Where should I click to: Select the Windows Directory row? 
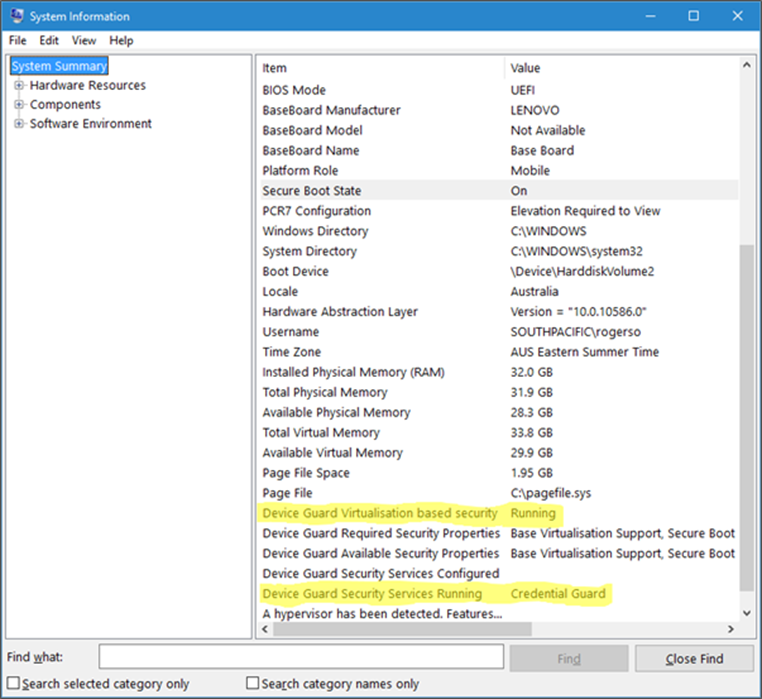coord(499,231)
